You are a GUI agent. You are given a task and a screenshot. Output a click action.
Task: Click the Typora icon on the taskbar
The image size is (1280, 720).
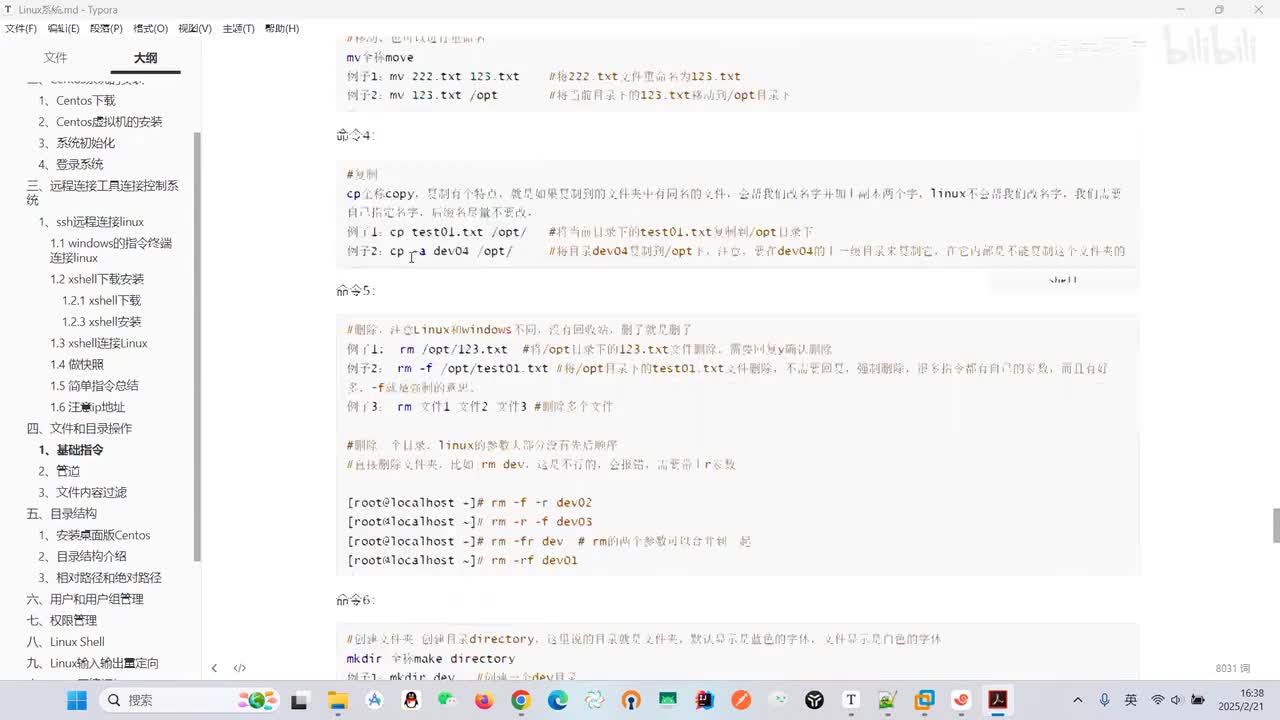851,700
